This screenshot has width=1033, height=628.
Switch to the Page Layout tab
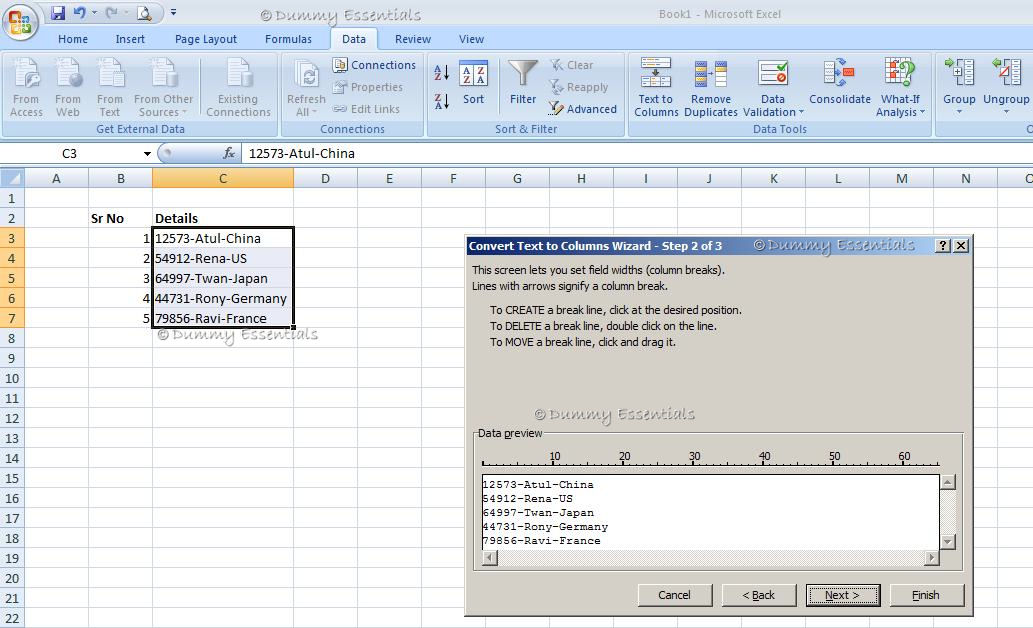pyautogui.click(x=206, y=39)
